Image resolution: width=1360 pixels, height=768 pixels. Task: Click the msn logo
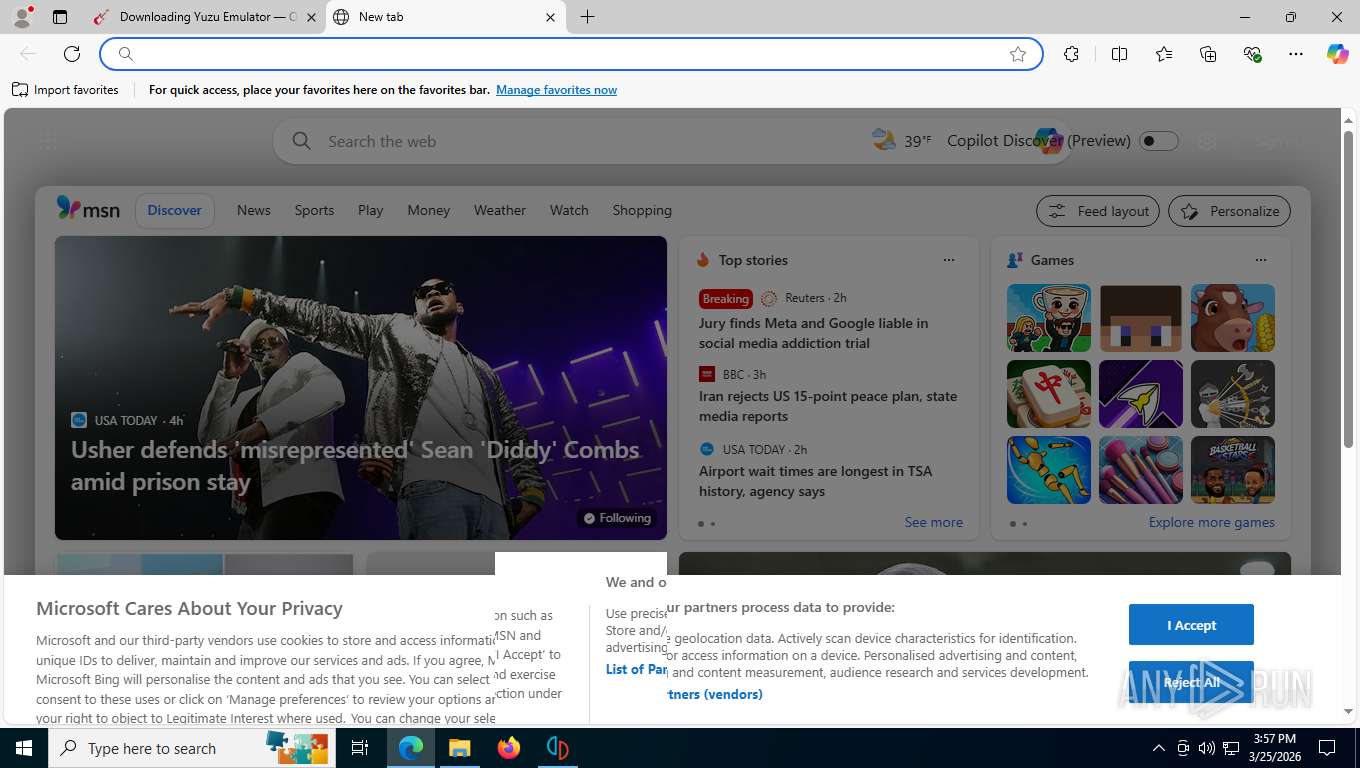88,209
